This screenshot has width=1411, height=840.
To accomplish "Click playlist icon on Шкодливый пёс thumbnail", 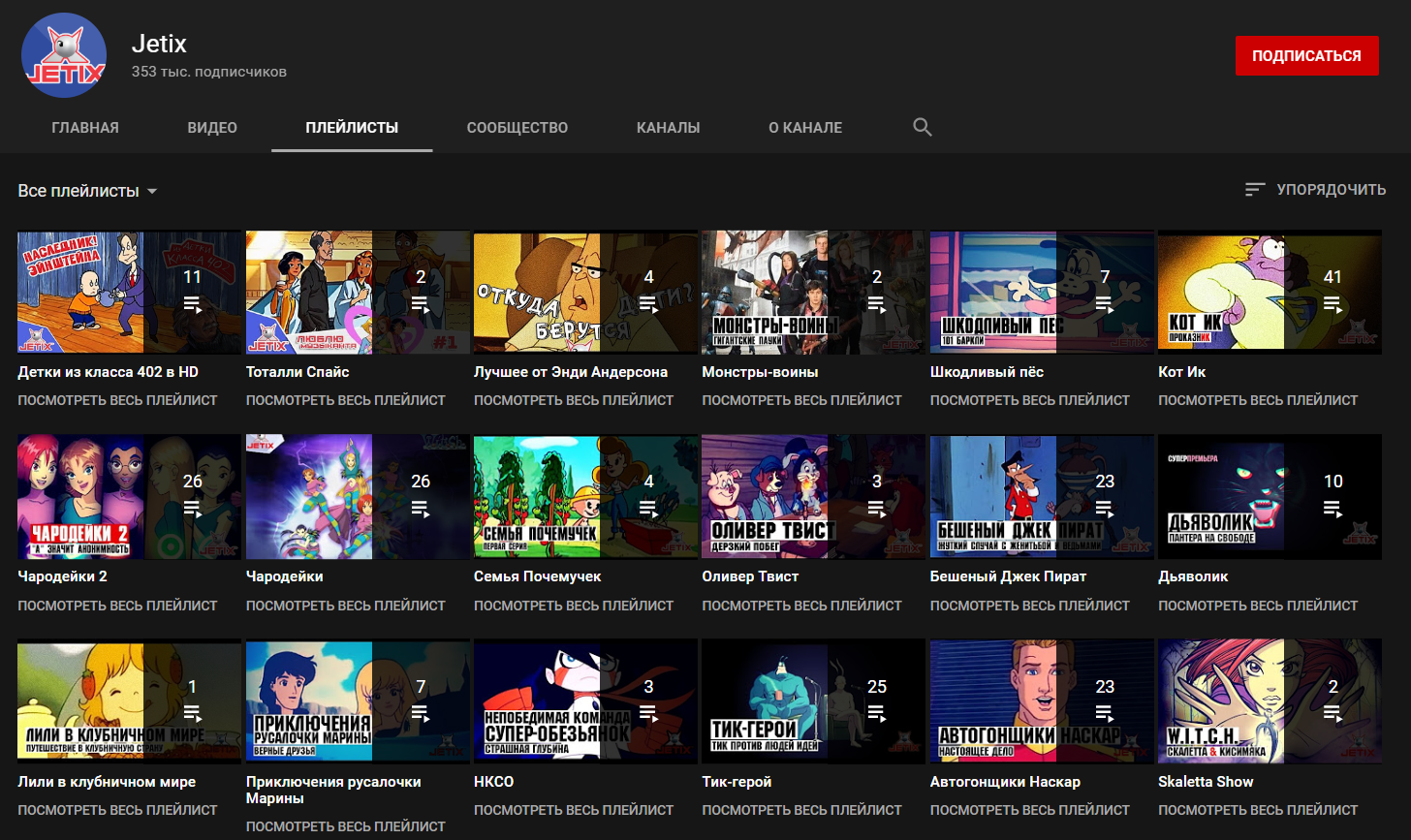I will [x=1104, y=304].
